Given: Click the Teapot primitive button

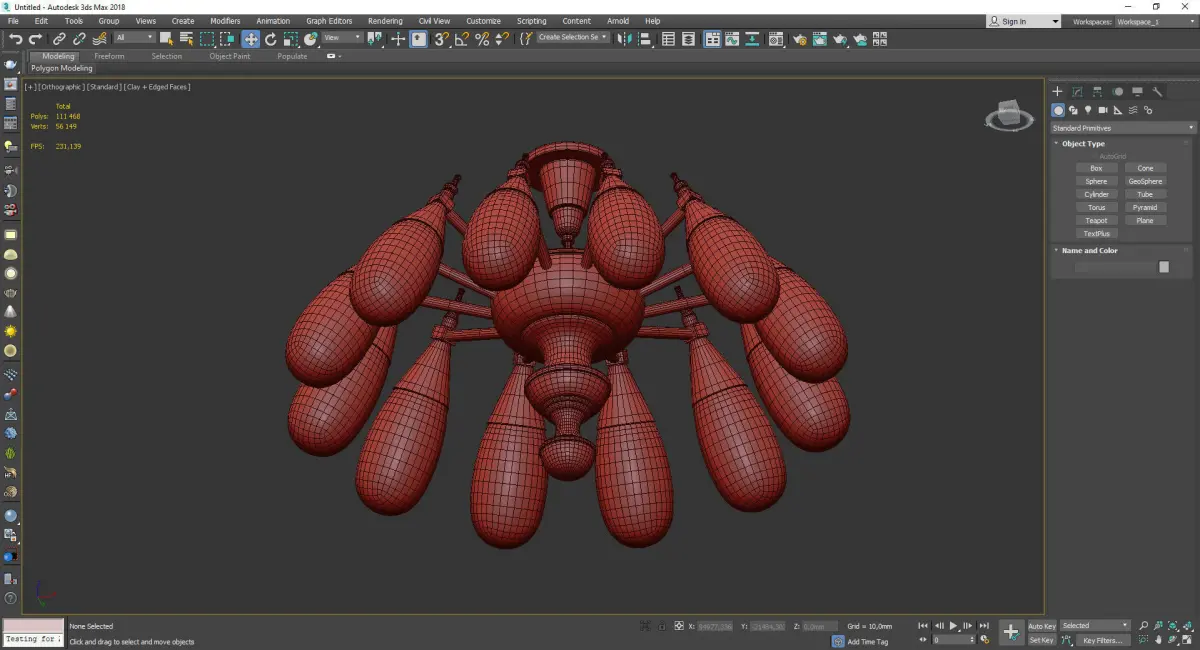Looking at the screenshot, I should click(1096, 221).
